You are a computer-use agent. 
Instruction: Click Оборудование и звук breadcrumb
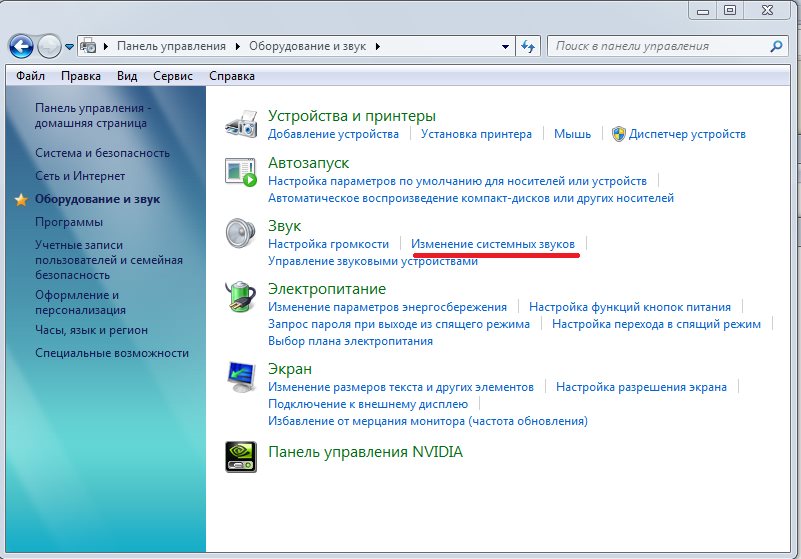pos(308,46)
